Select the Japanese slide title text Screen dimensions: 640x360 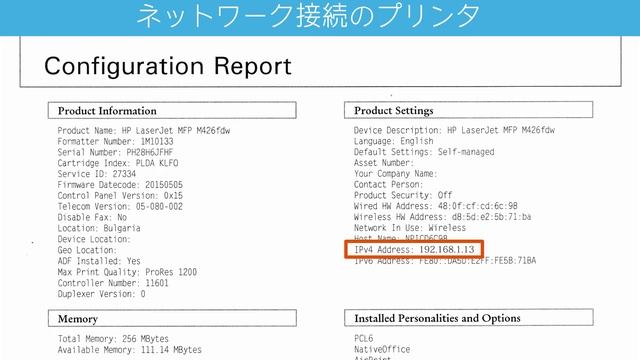[x=309, y=16]
